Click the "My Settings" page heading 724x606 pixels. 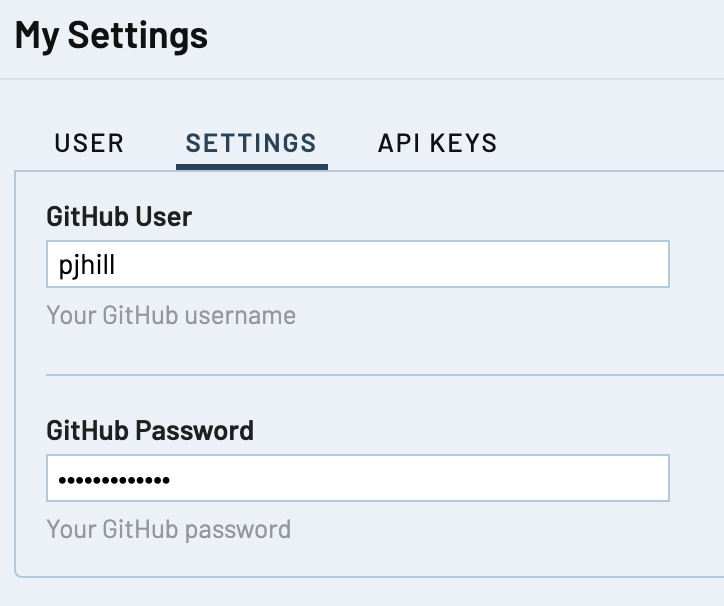coord(111,36)
